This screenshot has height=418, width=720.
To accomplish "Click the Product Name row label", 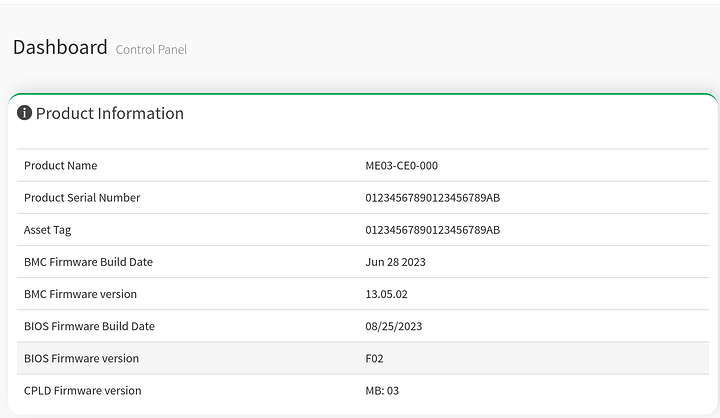I will [x=61, y=165].
